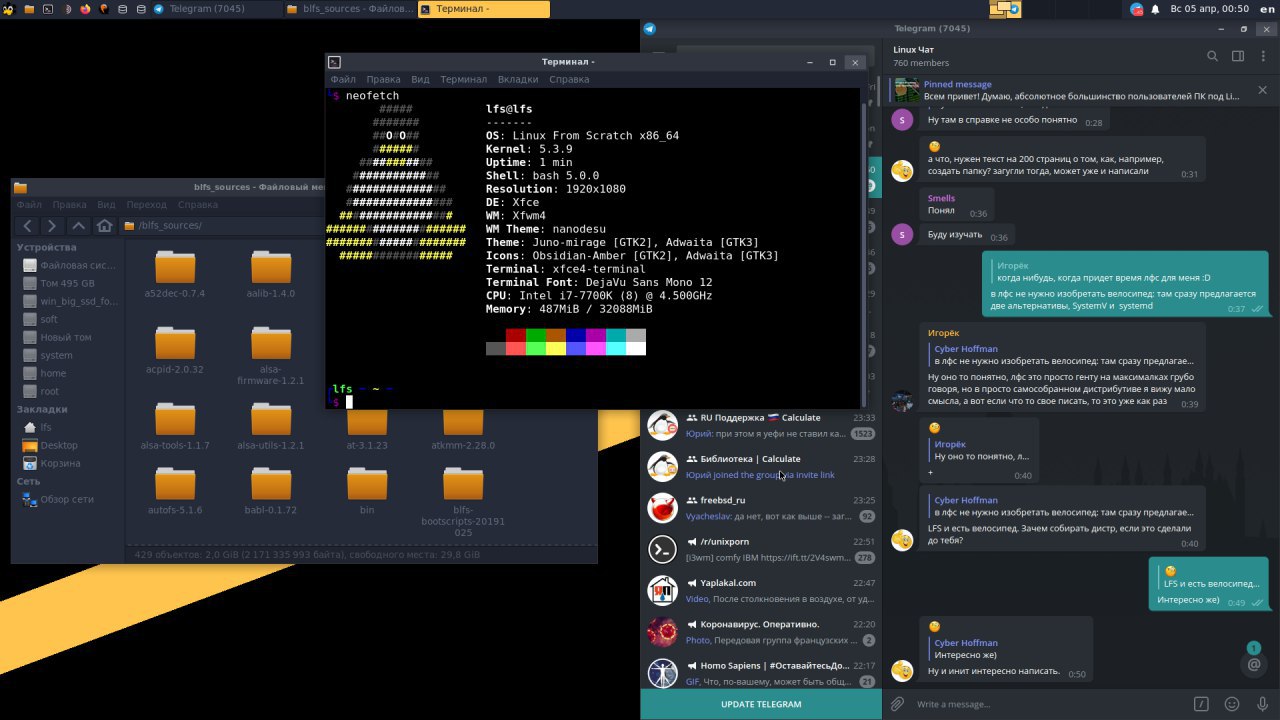Open the clock showing Вс 05 апр, 00:50
The image size is (1280, 720).
click(1209, 9)
